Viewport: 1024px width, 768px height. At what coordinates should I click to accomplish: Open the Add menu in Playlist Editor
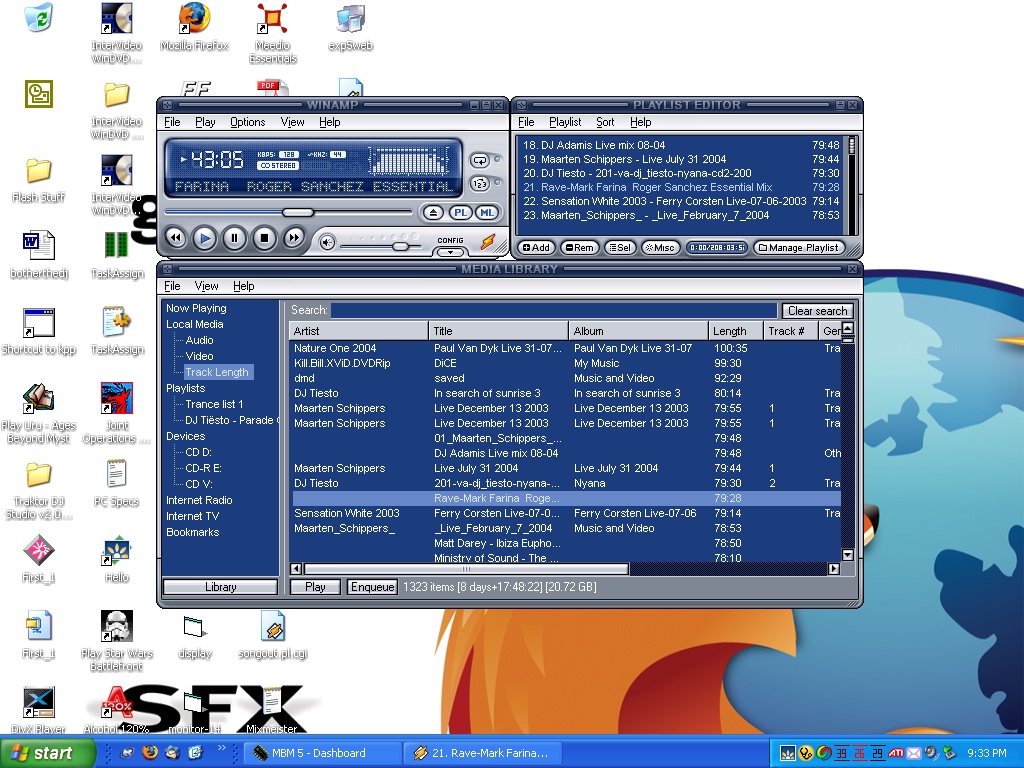pyautogui.click(x=536, y=248)
